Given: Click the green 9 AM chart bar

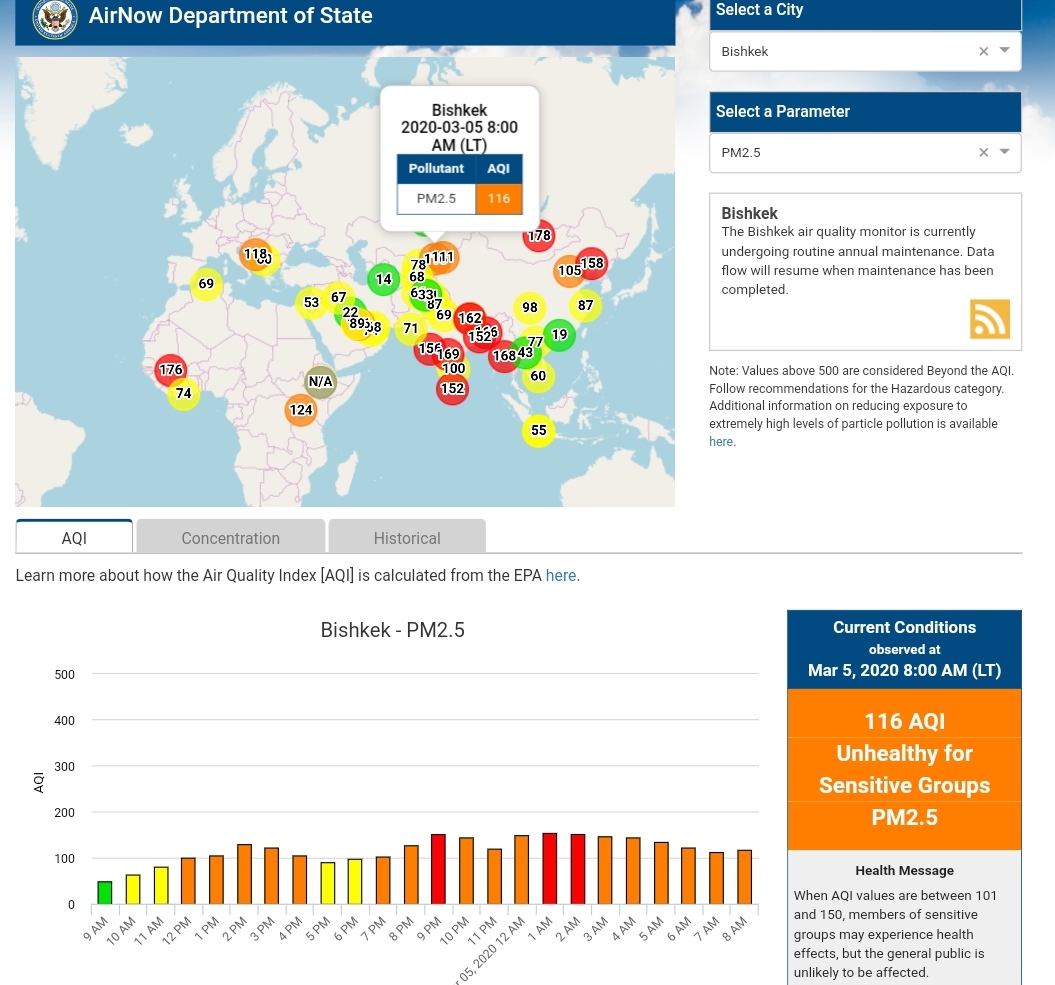Looking at the screenshot, I should [104, 893].
